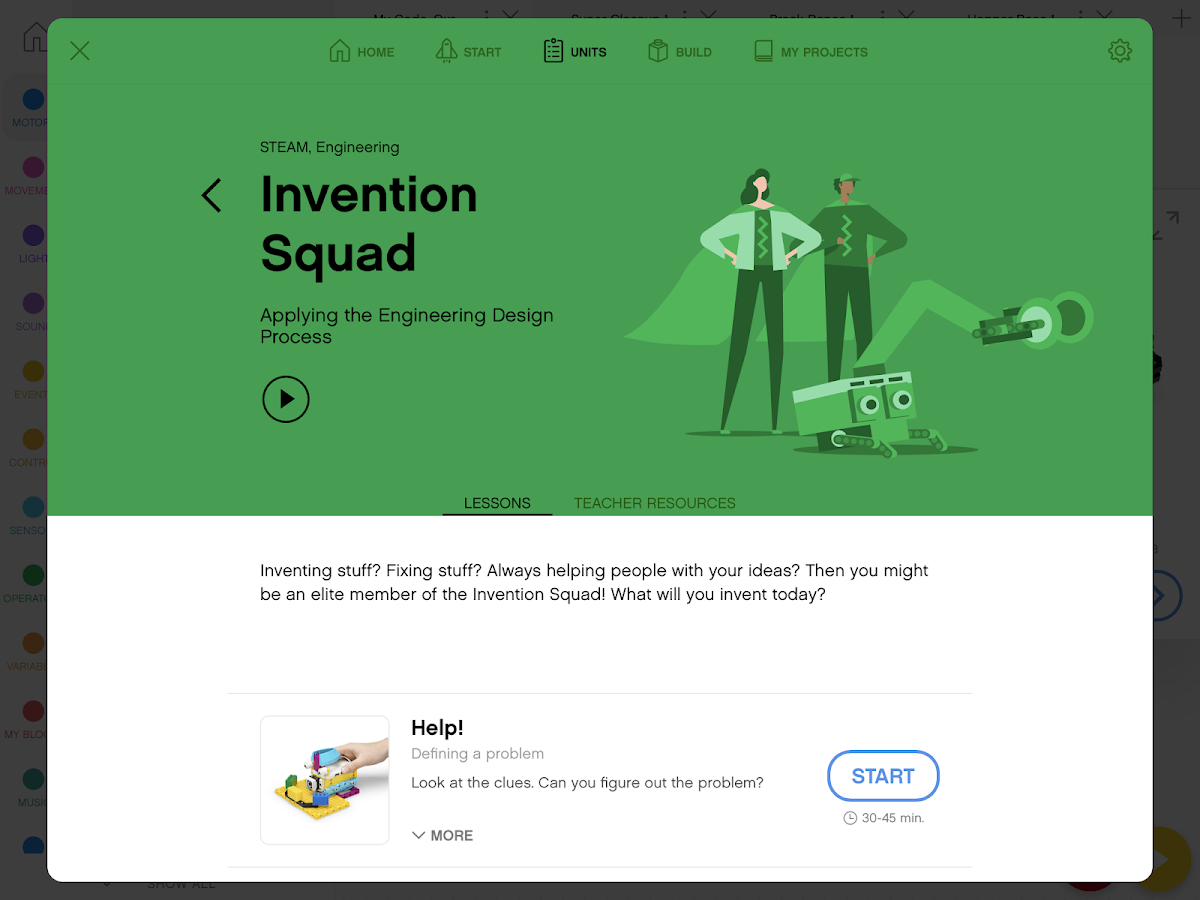Image resolution: width=1200 pixels, height=900 pixels.
Task: Select the Units clipboard item
Action: (x=575, y=51)
